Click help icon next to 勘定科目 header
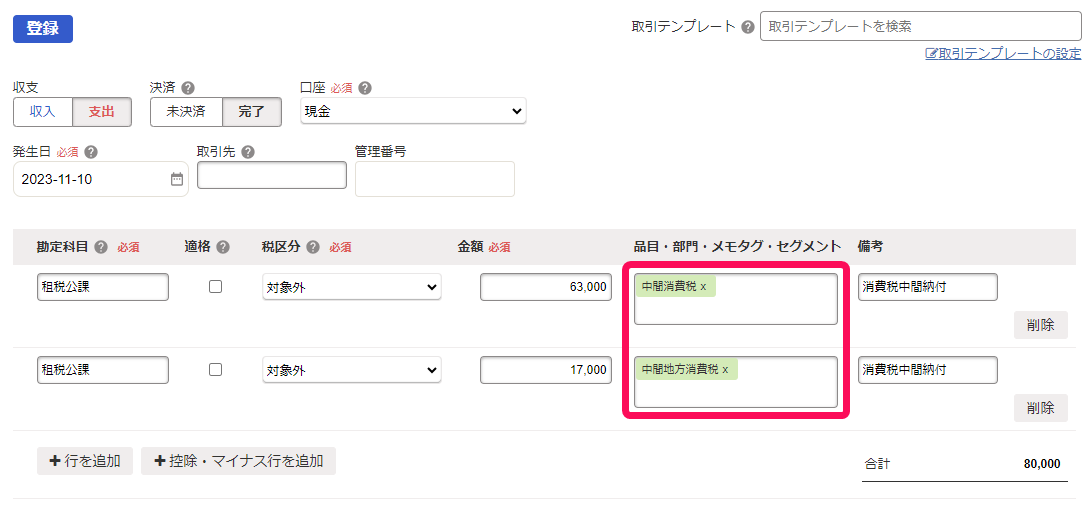Screen dimensions: 1088x509 pos(101,247)
